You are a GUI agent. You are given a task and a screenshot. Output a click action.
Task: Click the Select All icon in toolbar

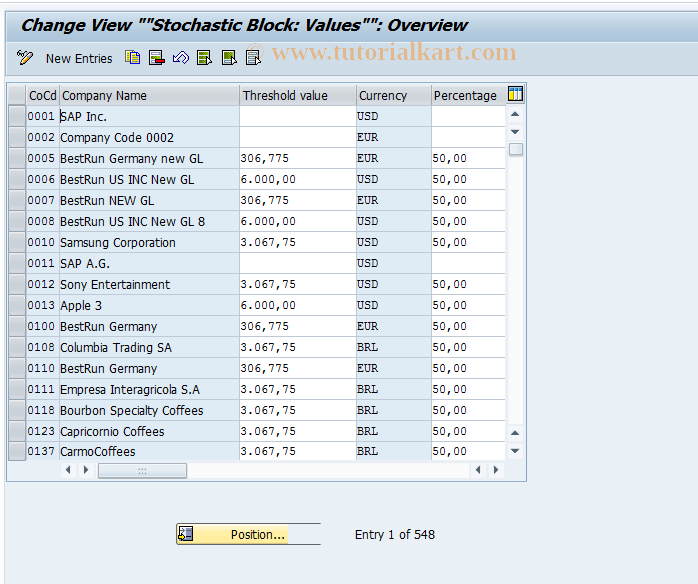[205, 58]
